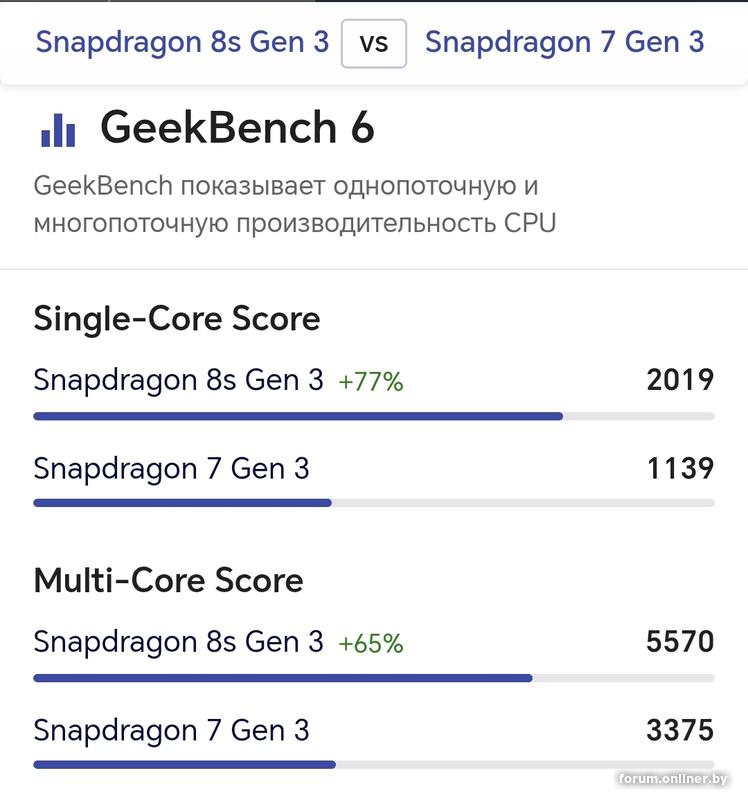Click the GeekBench description text in Russian
Screen dimensions: 748x800
point(294,204)
